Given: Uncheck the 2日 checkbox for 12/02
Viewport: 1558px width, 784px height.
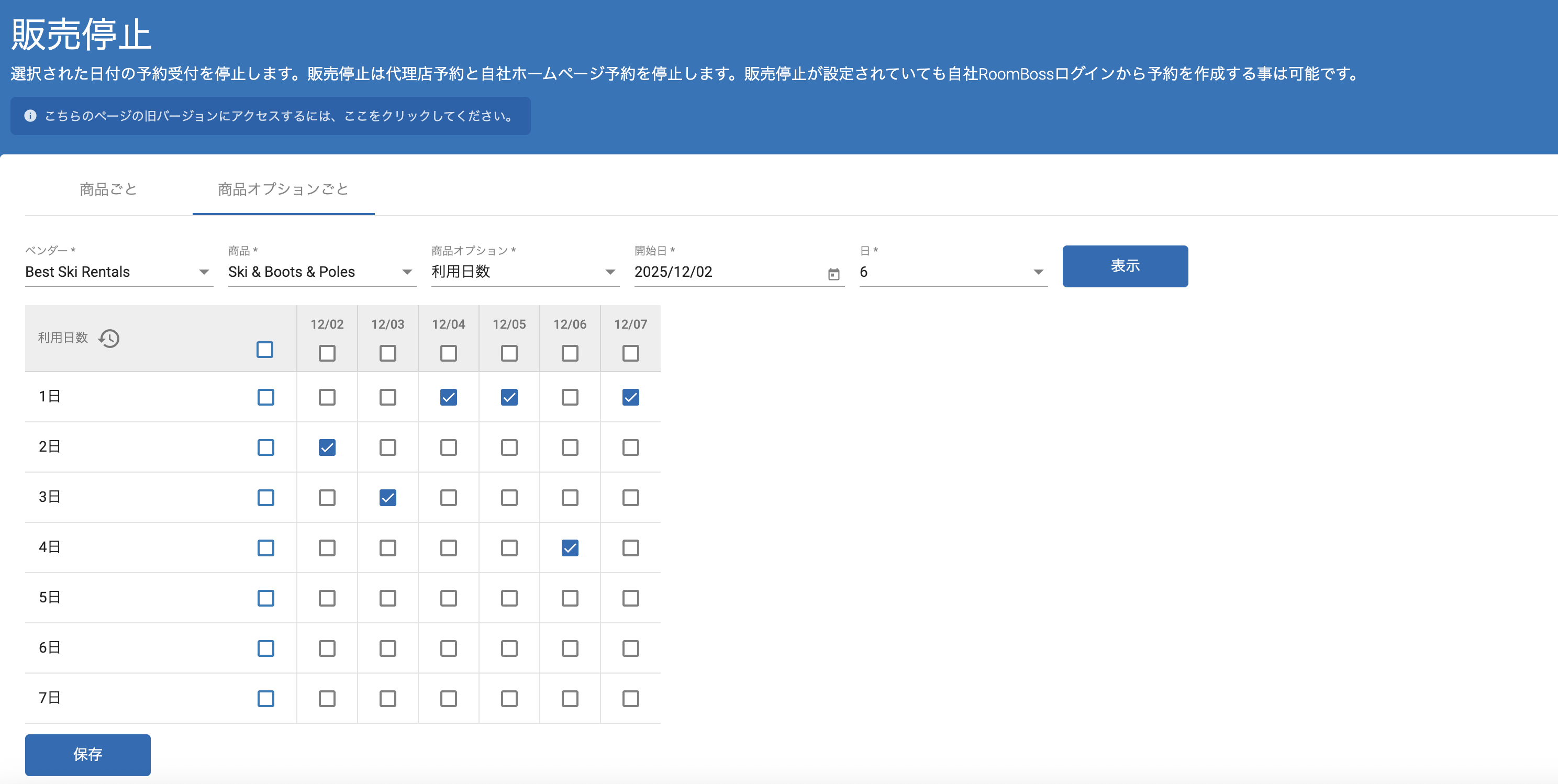Looking at the screenshot, I should tap(327, 447).
